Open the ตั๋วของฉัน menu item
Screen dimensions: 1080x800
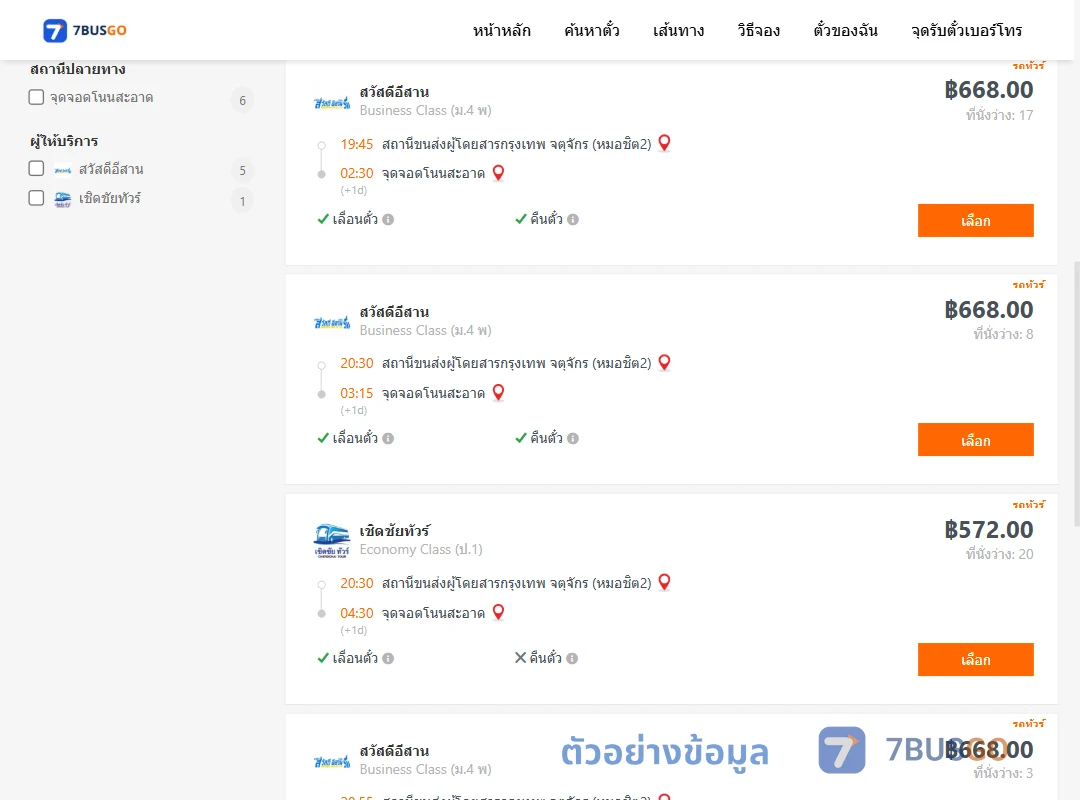point(845,30)
